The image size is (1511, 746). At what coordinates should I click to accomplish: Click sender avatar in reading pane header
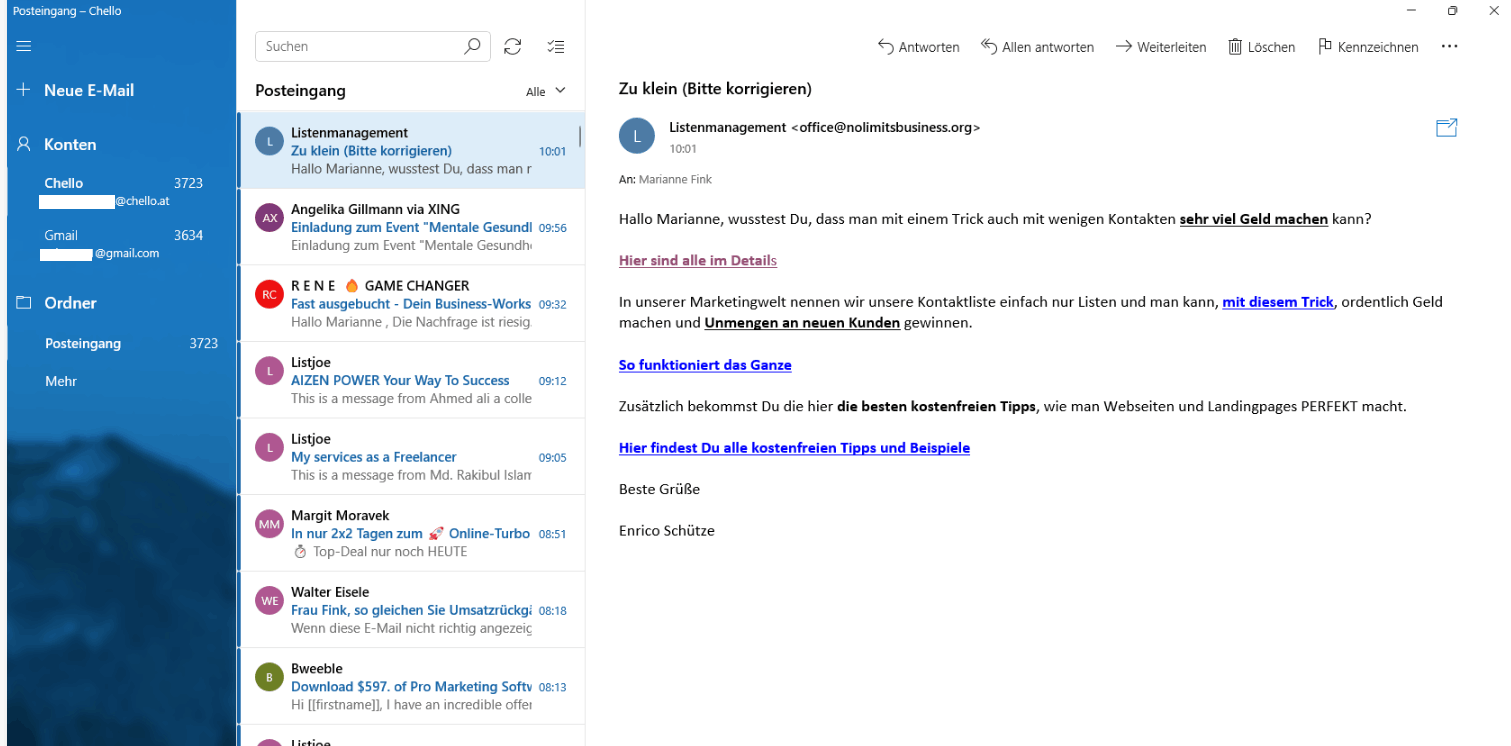click(x=637, y=136)
